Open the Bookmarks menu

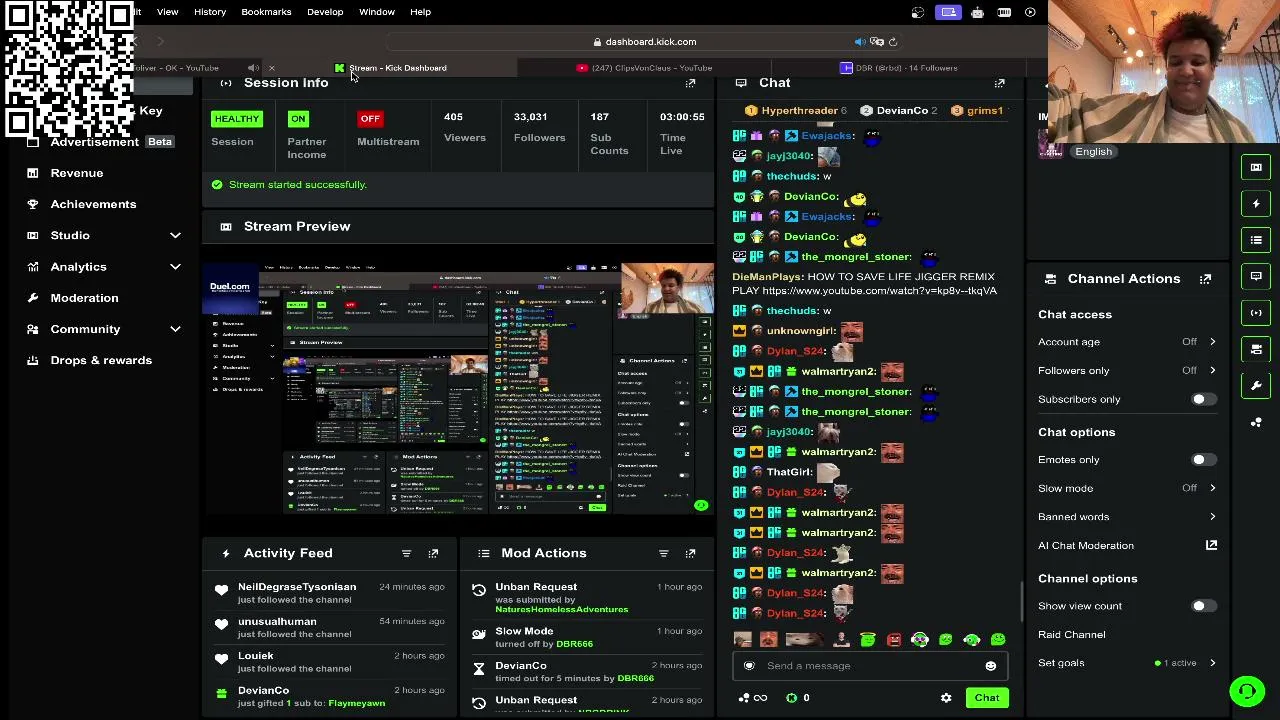click(x=266, y=12)
